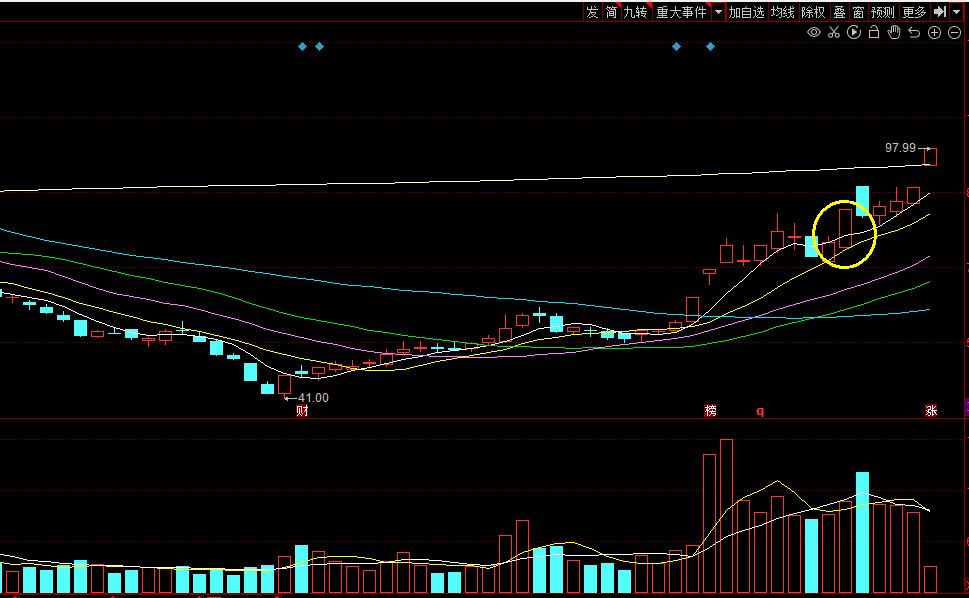Zoom in with the plus circle icon

[x=934, y=33]
